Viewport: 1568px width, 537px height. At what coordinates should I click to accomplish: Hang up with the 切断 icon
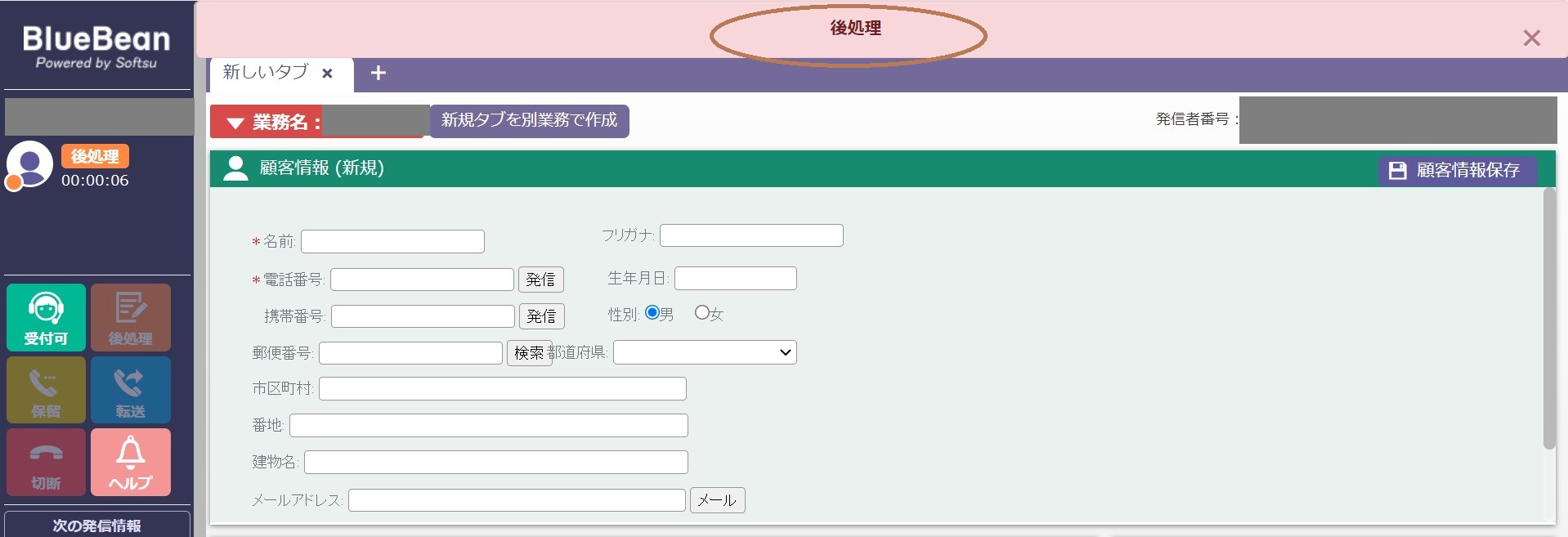tap(46, 463)
